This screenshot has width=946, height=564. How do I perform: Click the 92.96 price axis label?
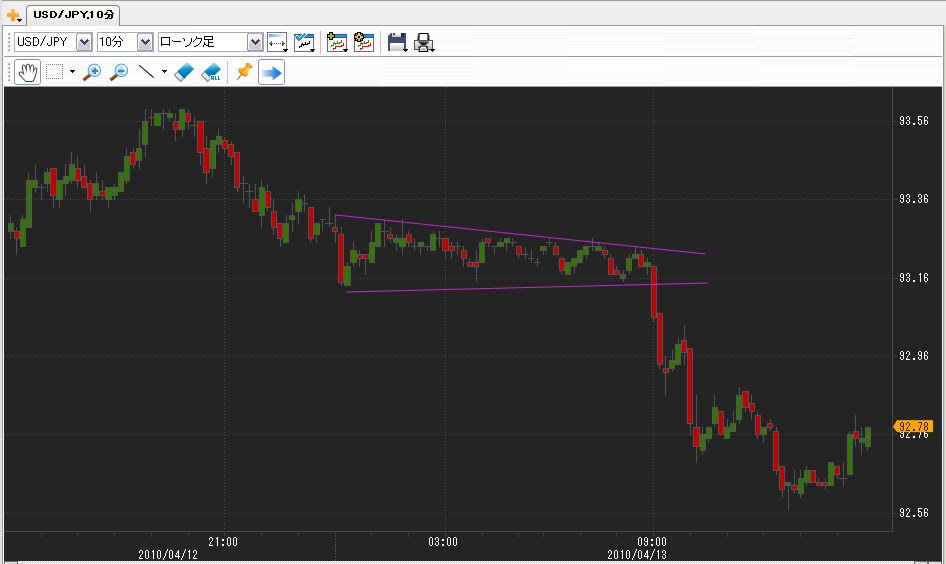click(913, 356)
